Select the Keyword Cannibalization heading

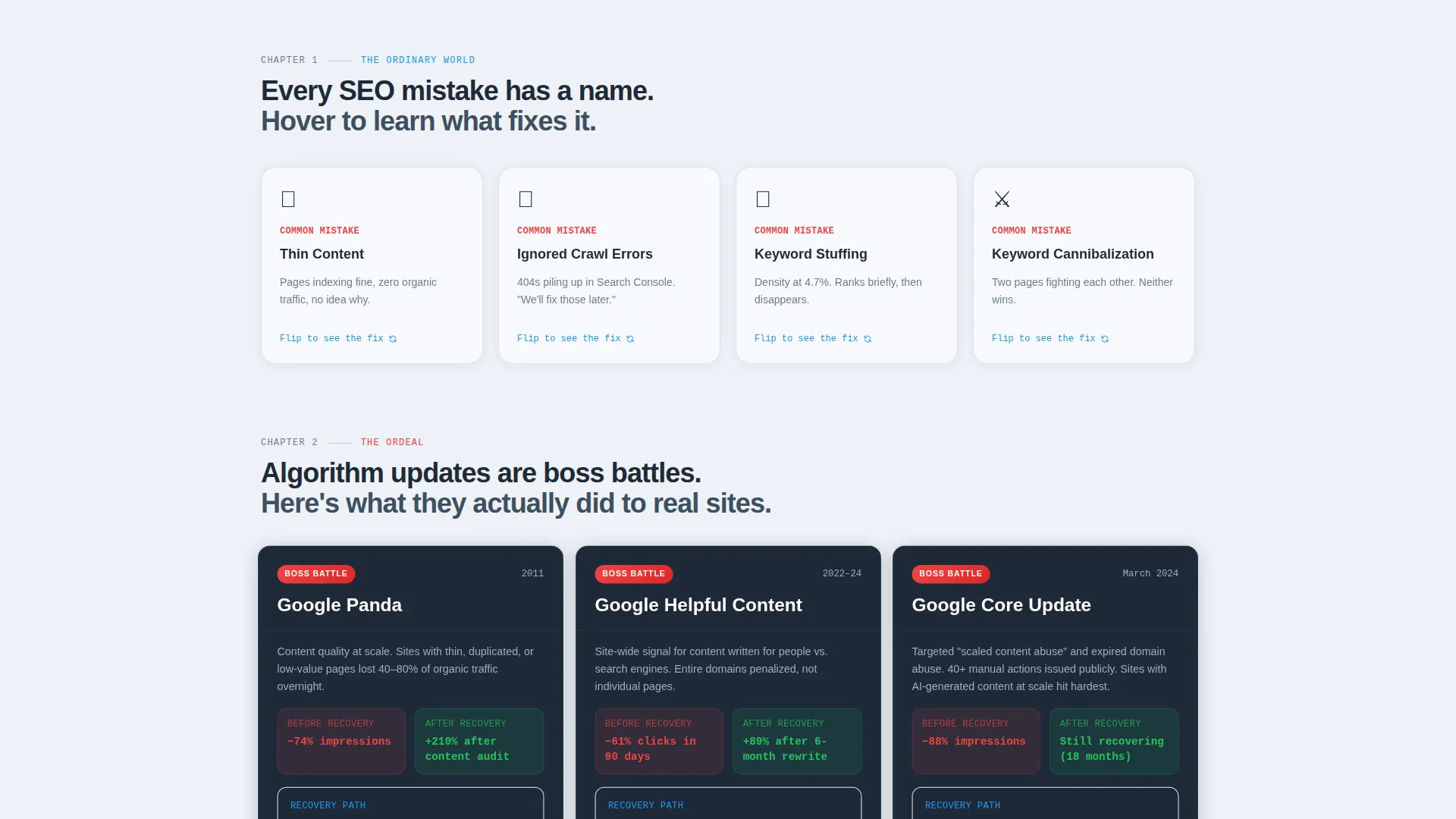[x=1072, y=254]
